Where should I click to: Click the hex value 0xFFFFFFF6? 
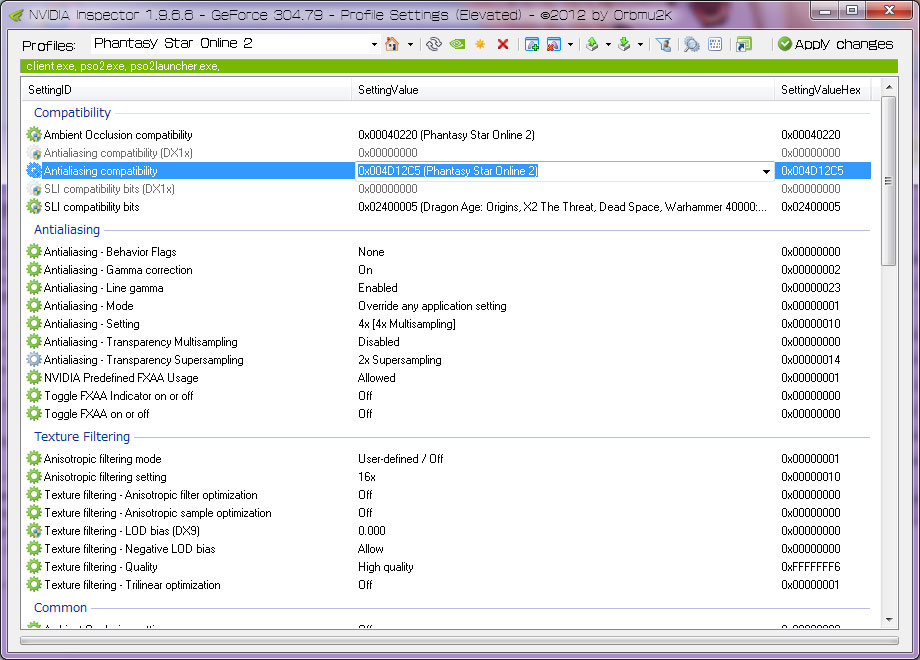811,567
